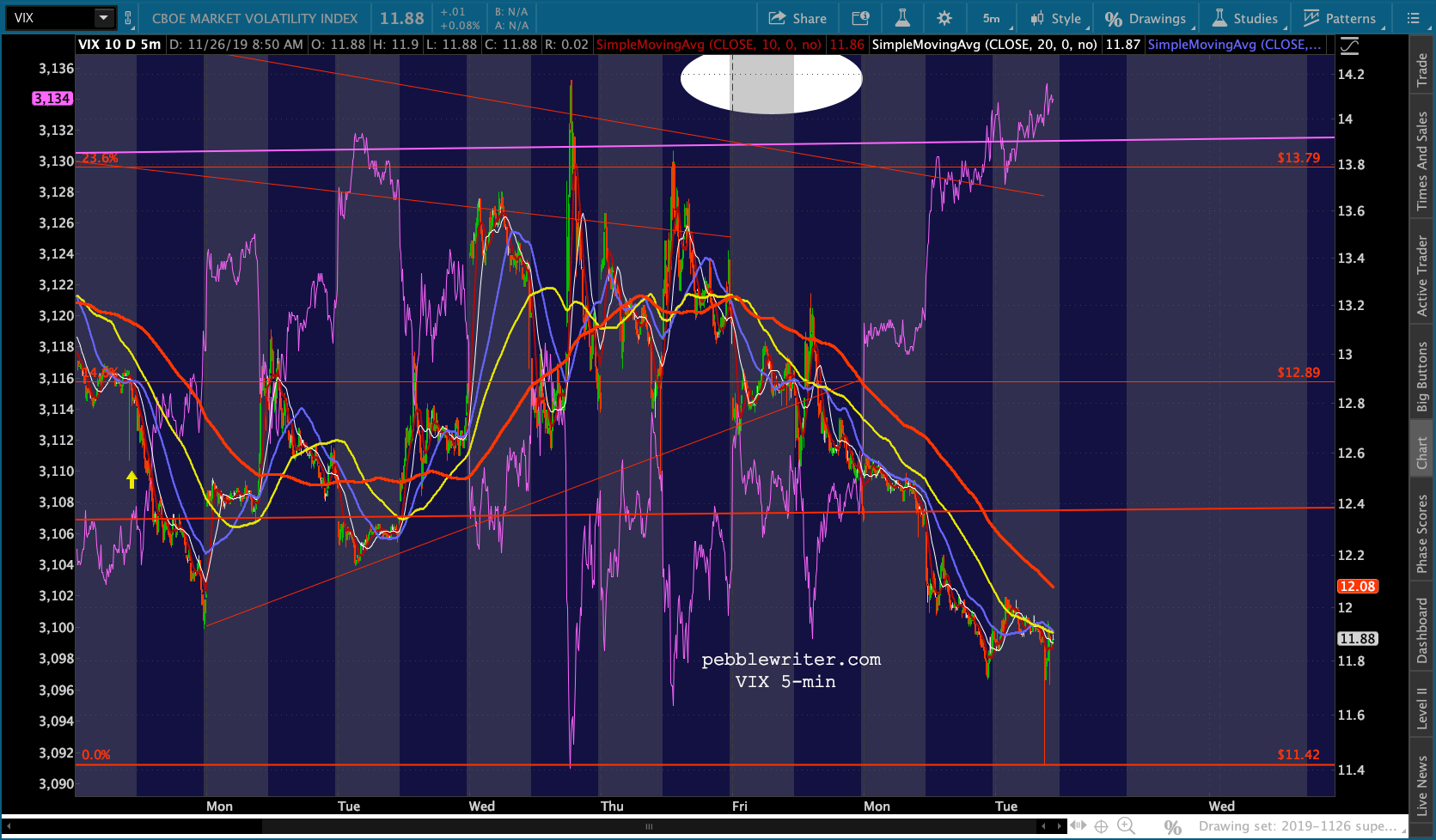Click the Share button
This screenshot has height=840, width=1436.
click(797, 18)
